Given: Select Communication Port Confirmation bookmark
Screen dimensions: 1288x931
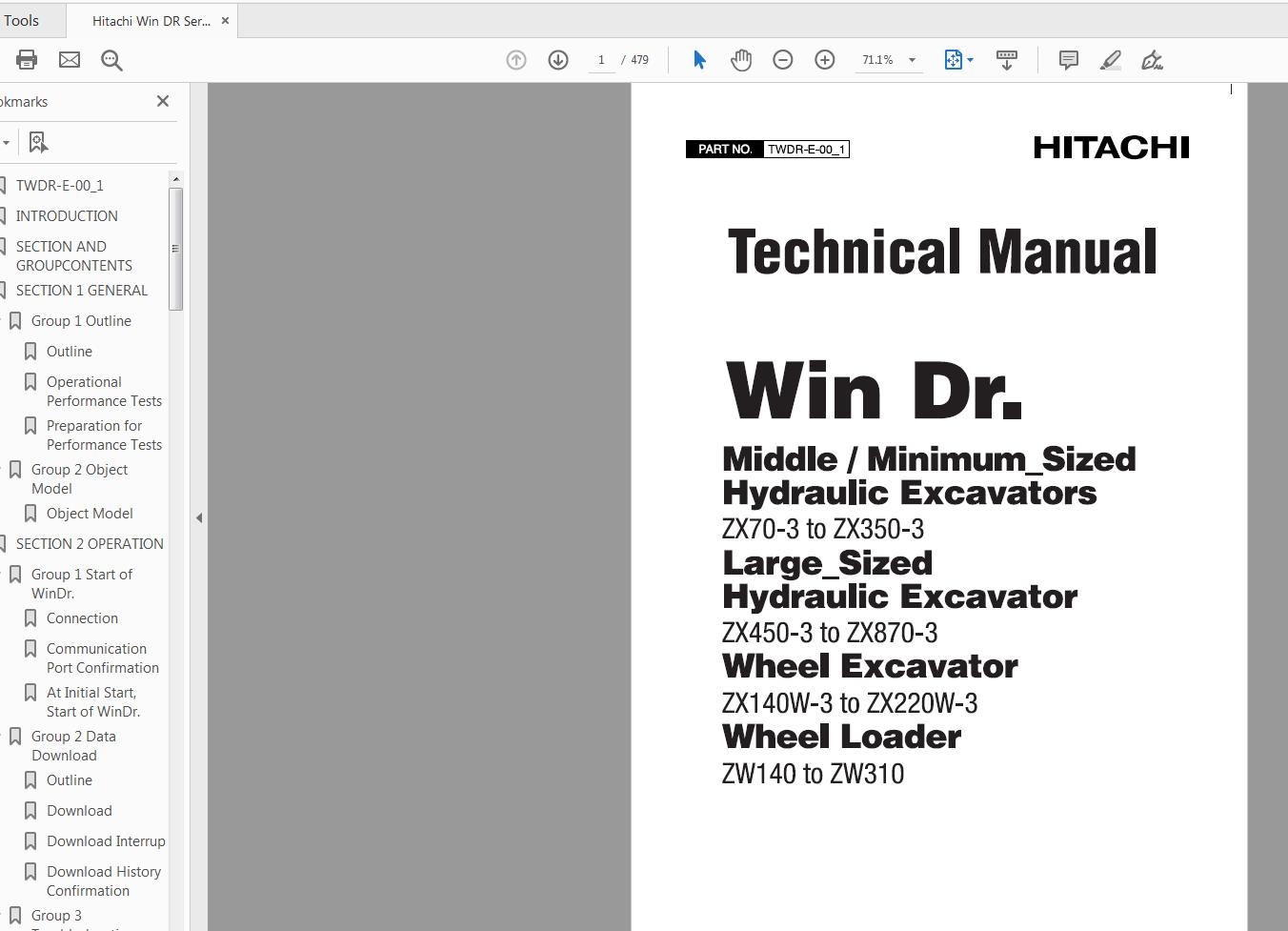Looking at the screenshot, I should pyautogui.click(x=103, y=658).
